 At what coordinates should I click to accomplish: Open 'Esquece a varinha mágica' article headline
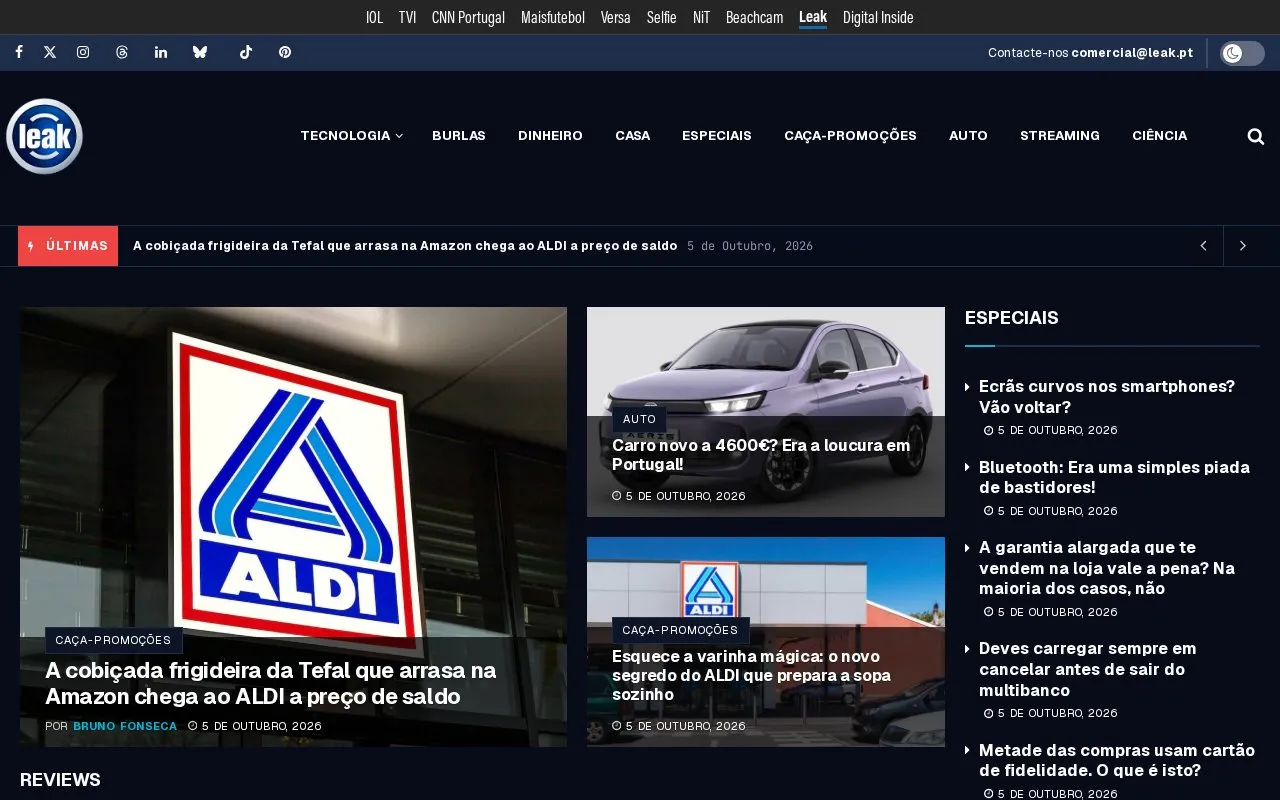pyautogui.click(x=751, y=675)
